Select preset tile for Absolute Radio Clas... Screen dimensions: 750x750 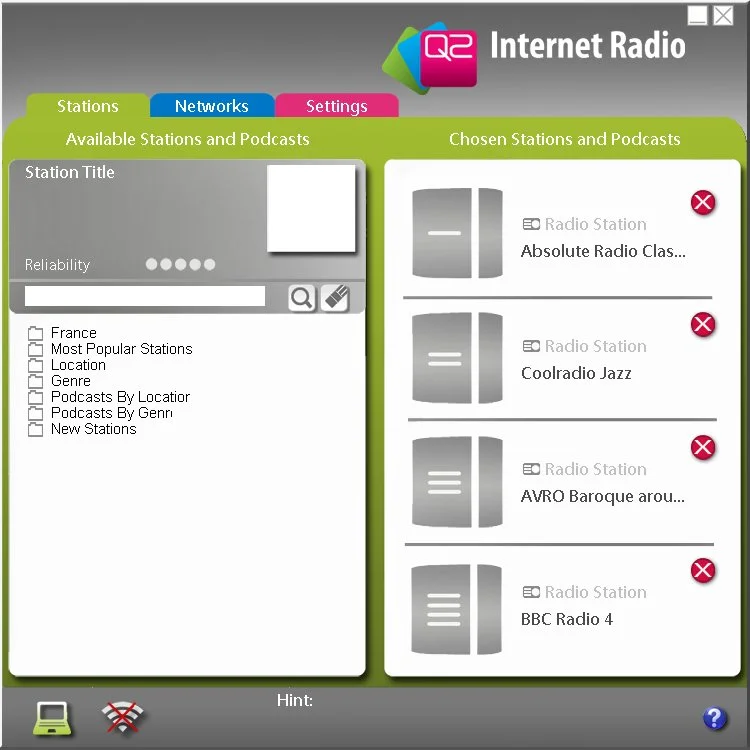click(x=457, y=233)
